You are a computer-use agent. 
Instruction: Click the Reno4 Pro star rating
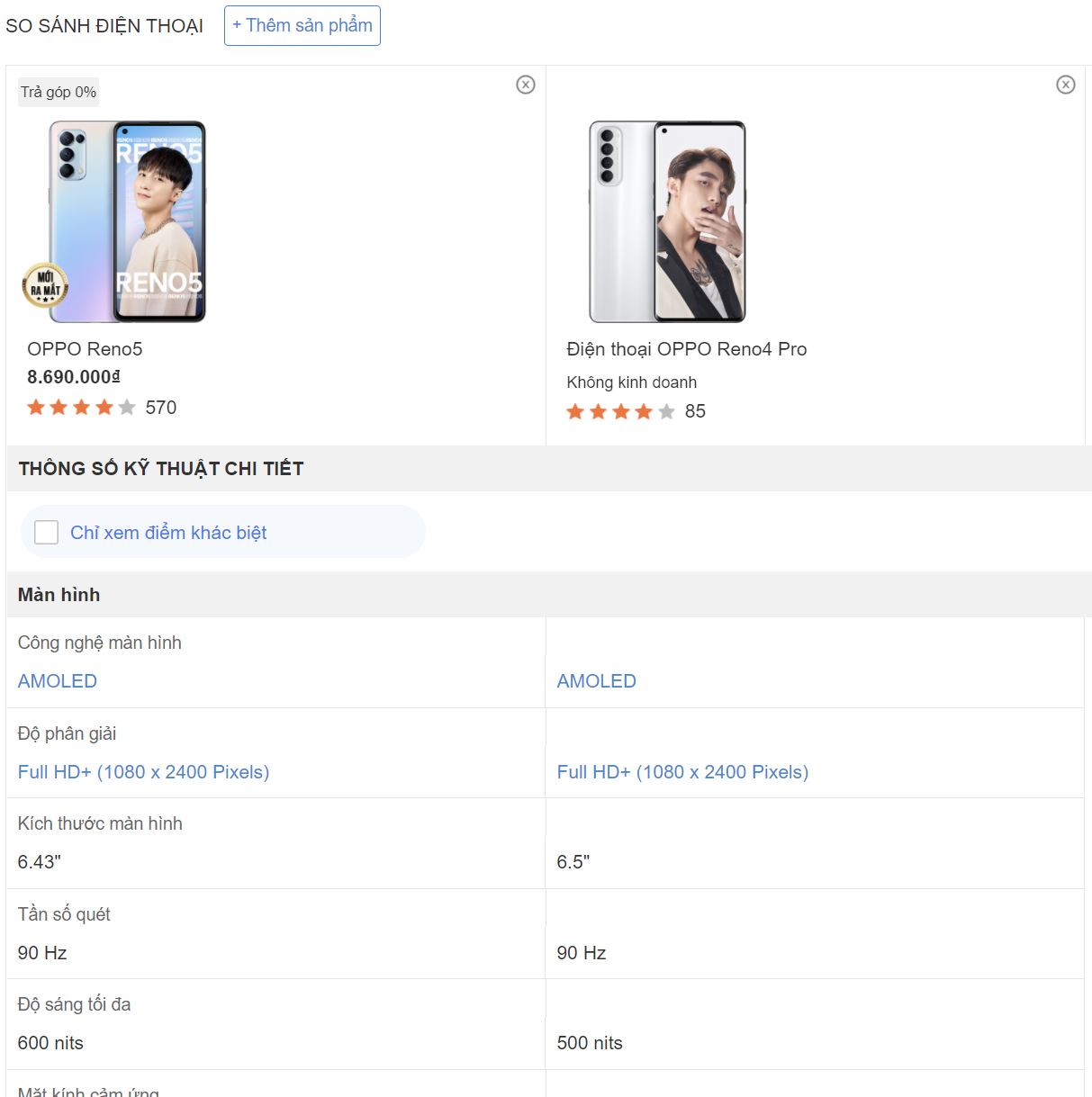pos(620,411)
